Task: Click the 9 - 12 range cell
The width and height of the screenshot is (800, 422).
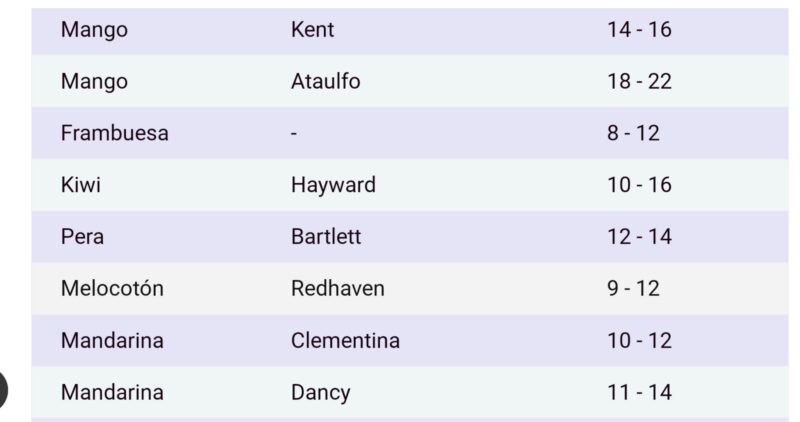Action: coord(633,289)
